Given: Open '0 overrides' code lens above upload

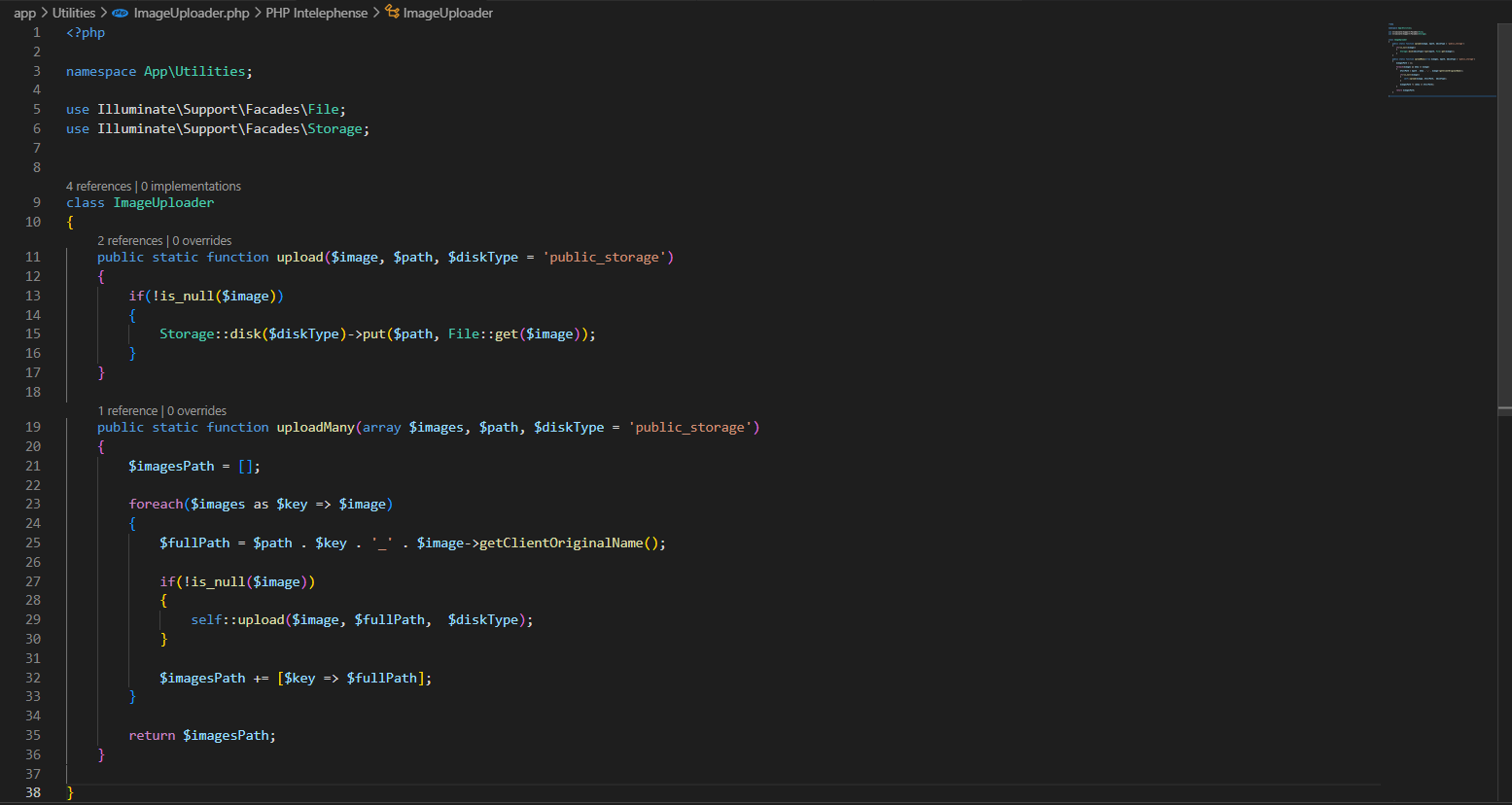Looking at the screenshot, I should [202, 240].
